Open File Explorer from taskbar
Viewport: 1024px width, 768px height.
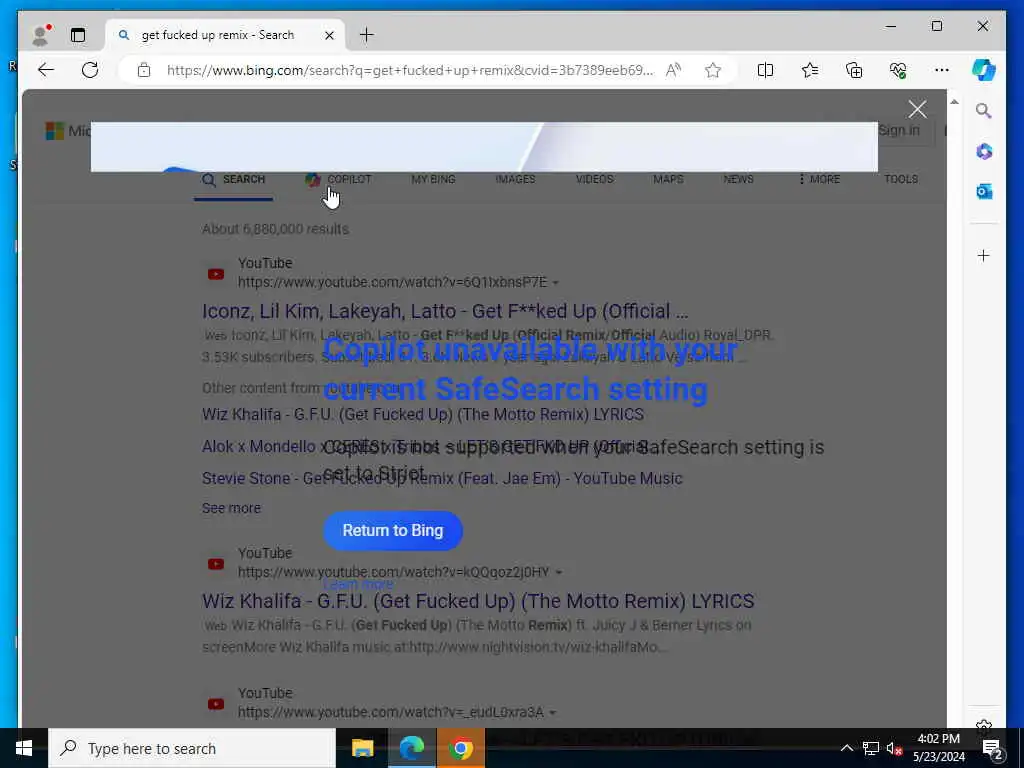[x=362, y=748]
